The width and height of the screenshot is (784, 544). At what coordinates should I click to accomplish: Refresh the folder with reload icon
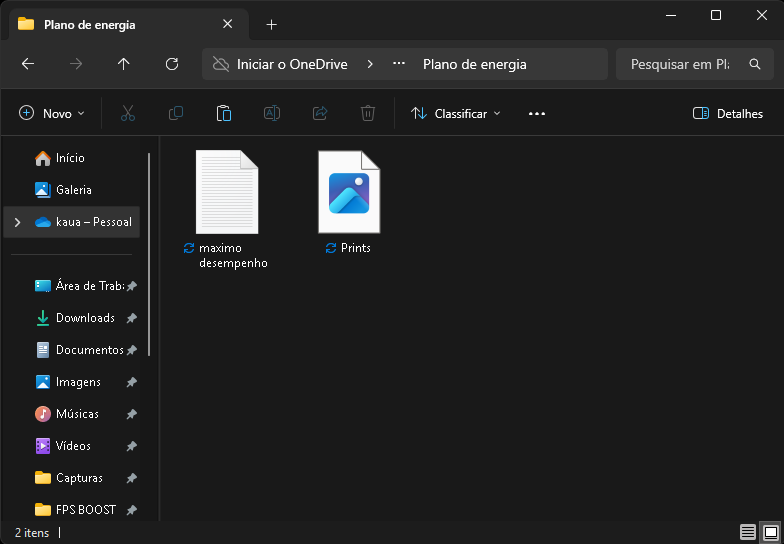(x=172, y=64)
